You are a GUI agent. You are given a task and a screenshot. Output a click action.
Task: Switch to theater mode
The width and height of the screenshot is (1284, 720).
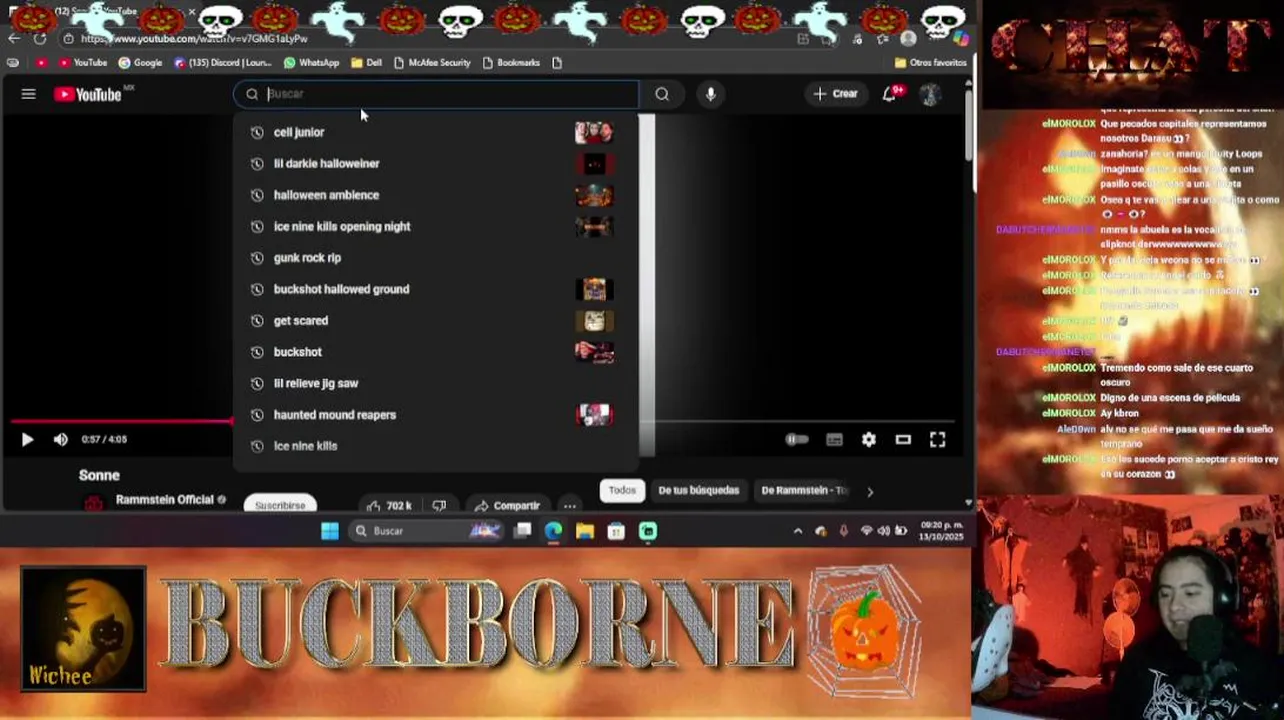point(903,439)
